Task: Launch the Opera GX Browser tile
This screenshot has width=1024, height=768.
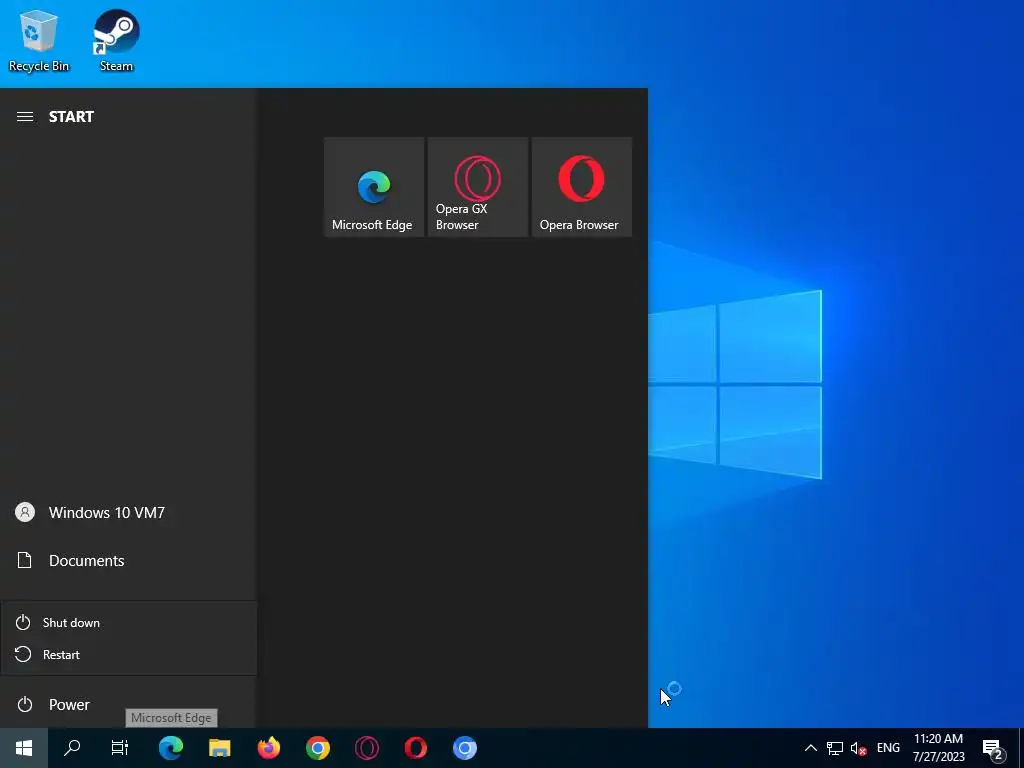Action: pyautogui.click(x=477, y=187)
